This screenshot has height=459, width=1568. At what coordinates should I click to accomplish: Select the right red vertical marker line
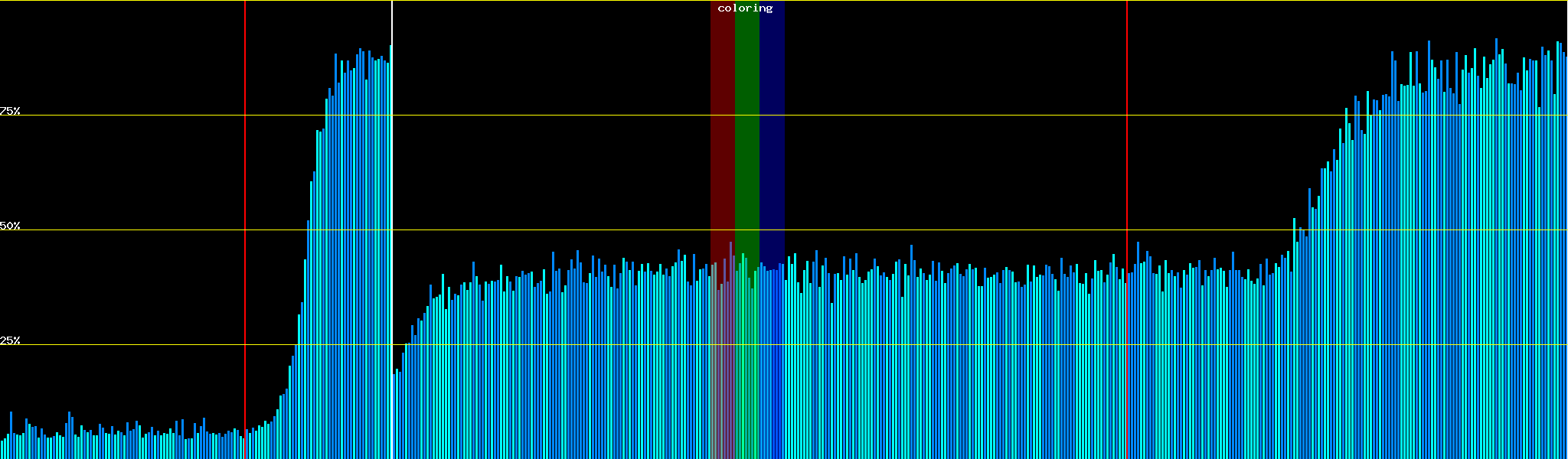pyautogui.click(x=1127, y=153)
